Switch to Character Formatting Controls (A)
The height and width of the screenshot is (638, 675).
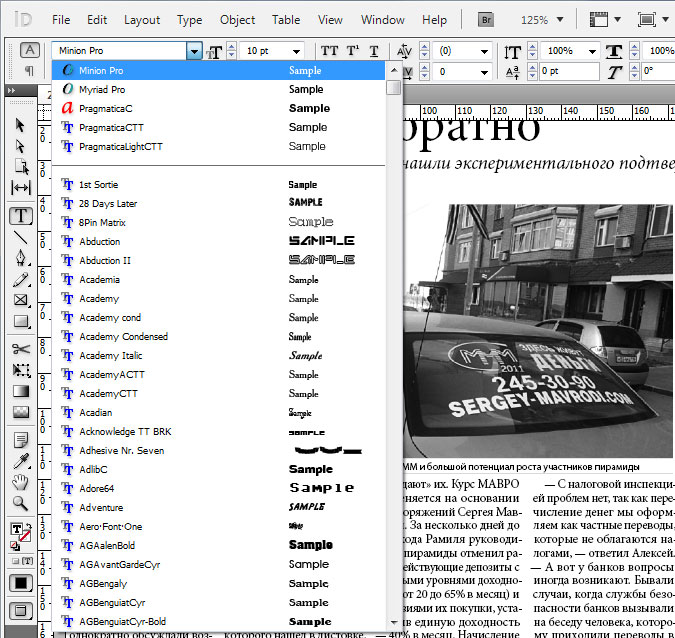[x=29, y=50]
